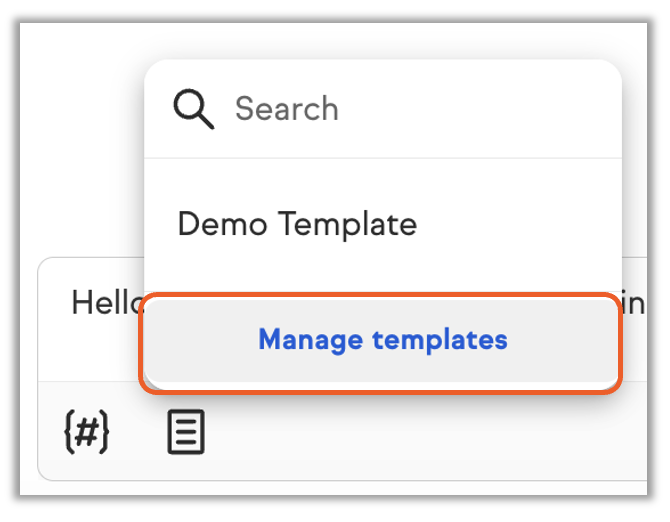The height and width of the screenshot is (522, 670).
Task: Open the templates document icon
Action: [x=186, y=433]
